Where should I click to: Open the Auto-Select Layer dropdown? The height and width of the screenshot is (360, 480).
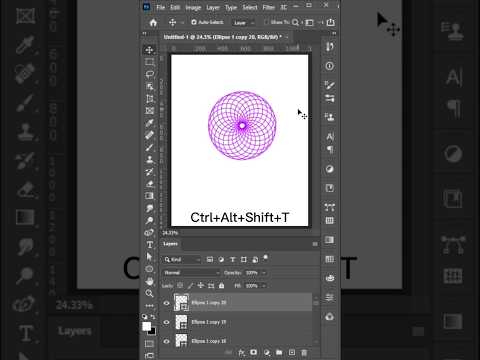click(x=243, y=23)
